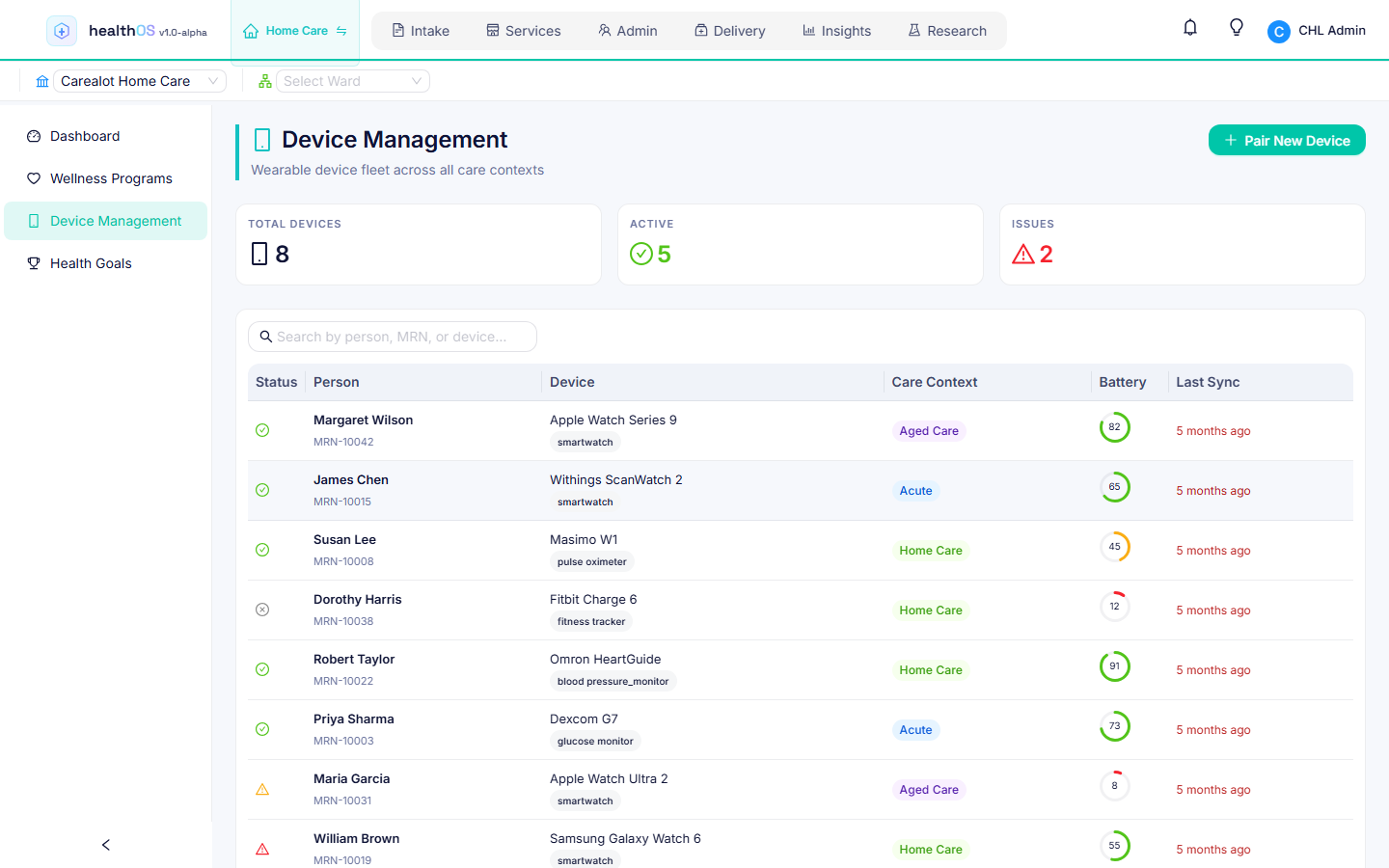Click the Total Devices phone icon
1389x868 pixels.
coord(259,254)
